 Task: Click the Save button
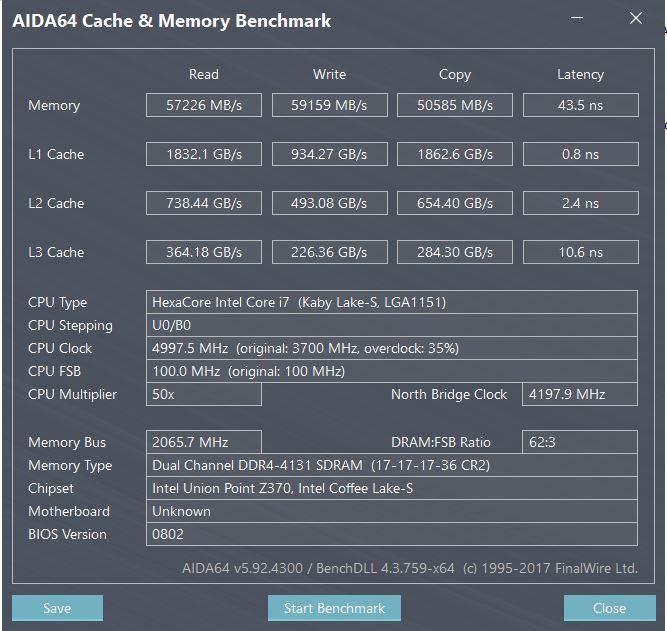coord(57,608)
